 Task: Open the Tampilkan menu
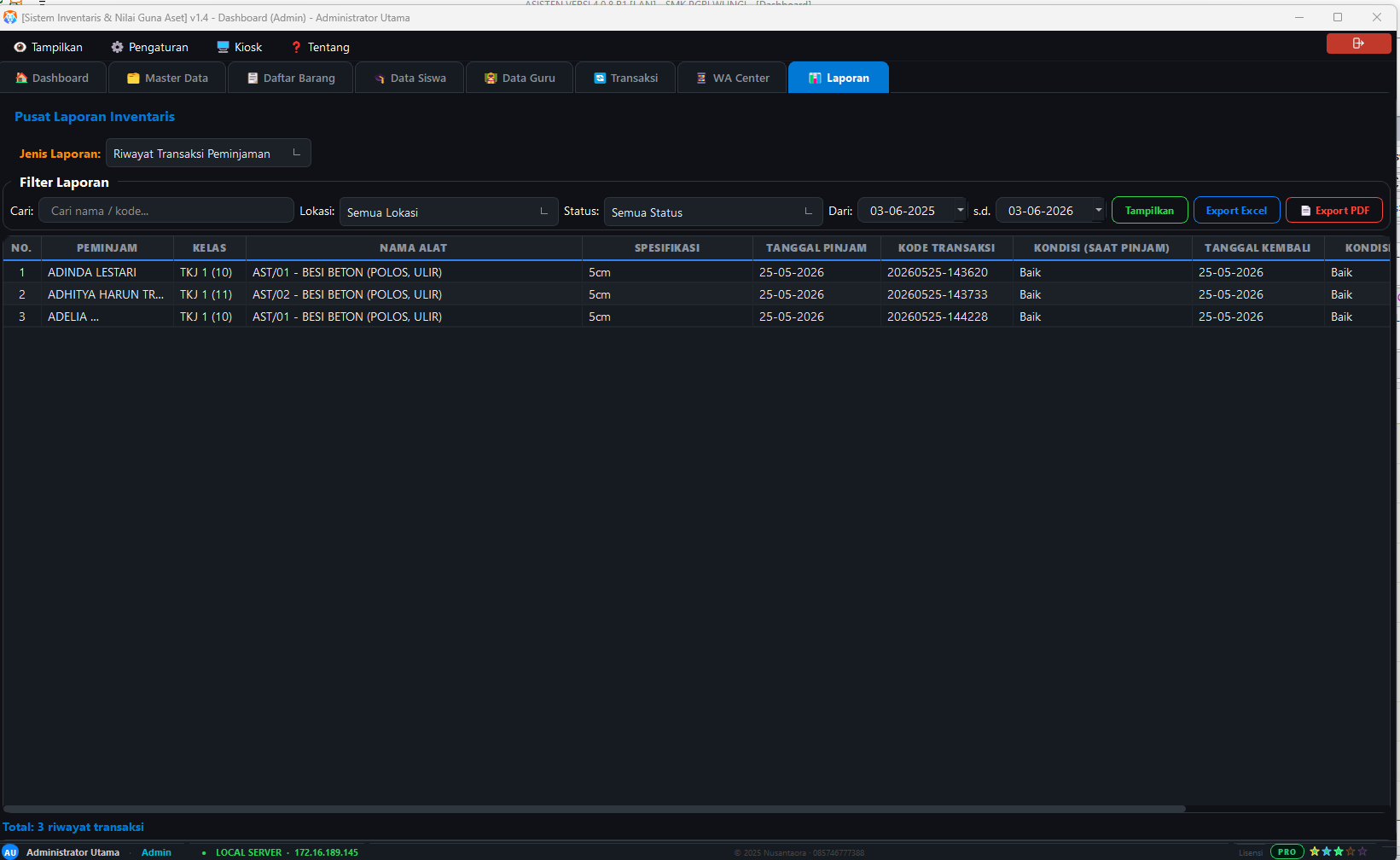tap(49, 48)
